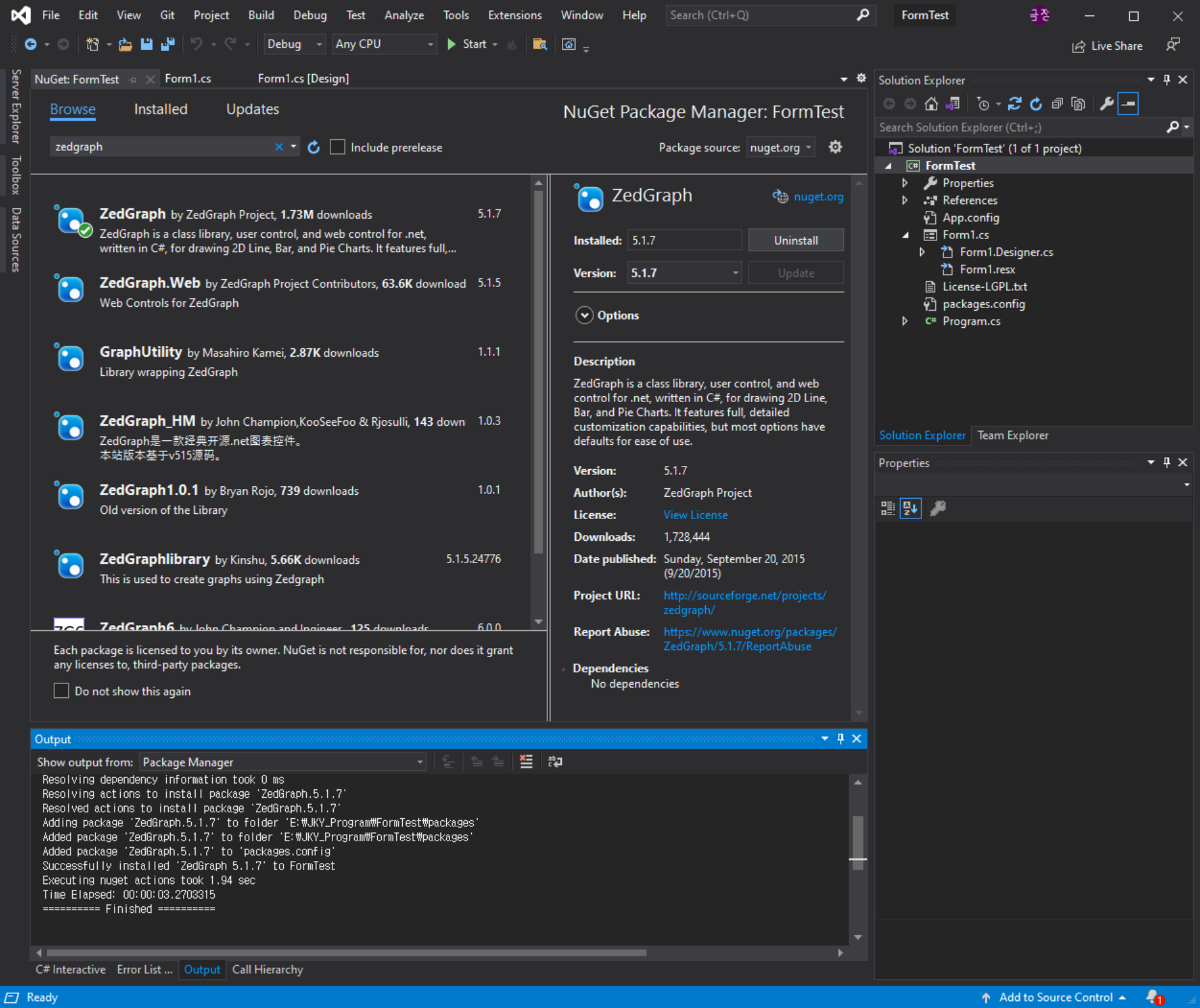Switch to Team Explorer tab
The width and height of the screenshot is (1200, 1008).
pyautogui.click(x=1013, y=435)
